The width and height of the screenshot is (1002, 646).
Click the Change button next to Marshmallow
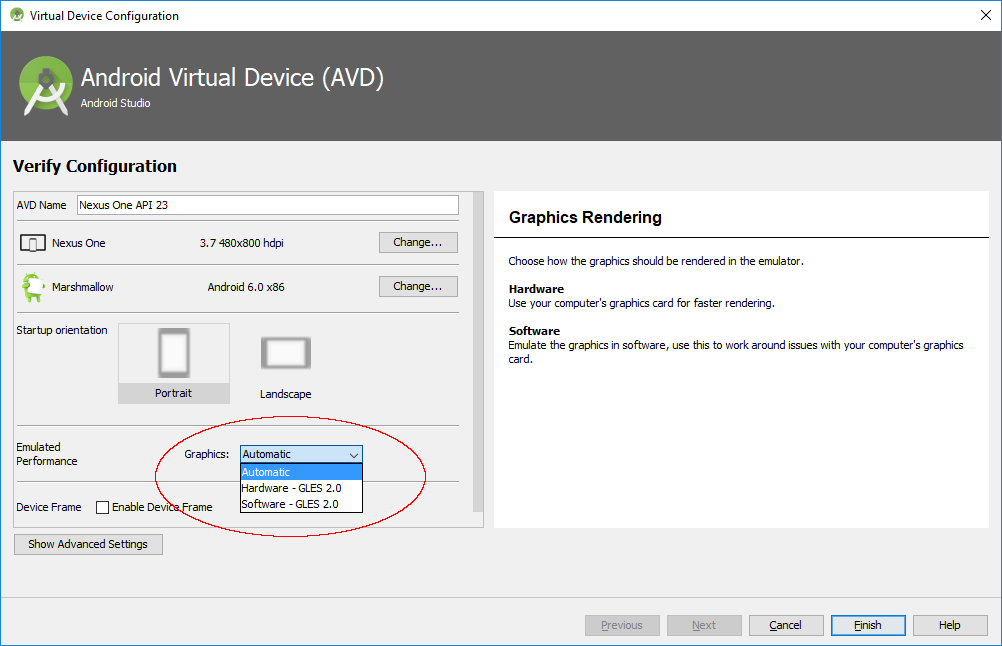[417, 286]
